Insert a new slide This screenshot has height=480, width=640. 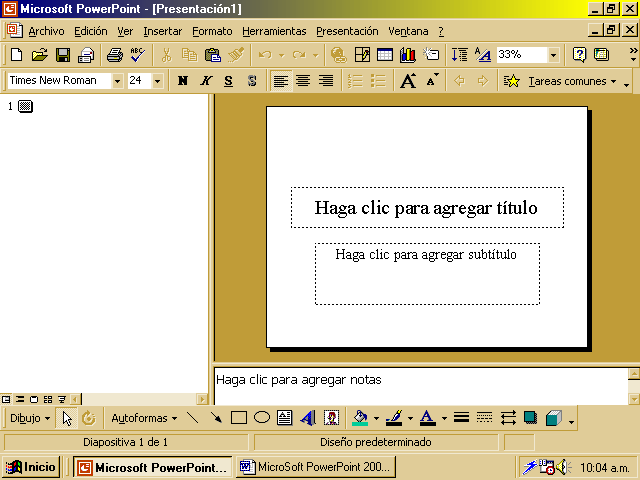point(431,55)
